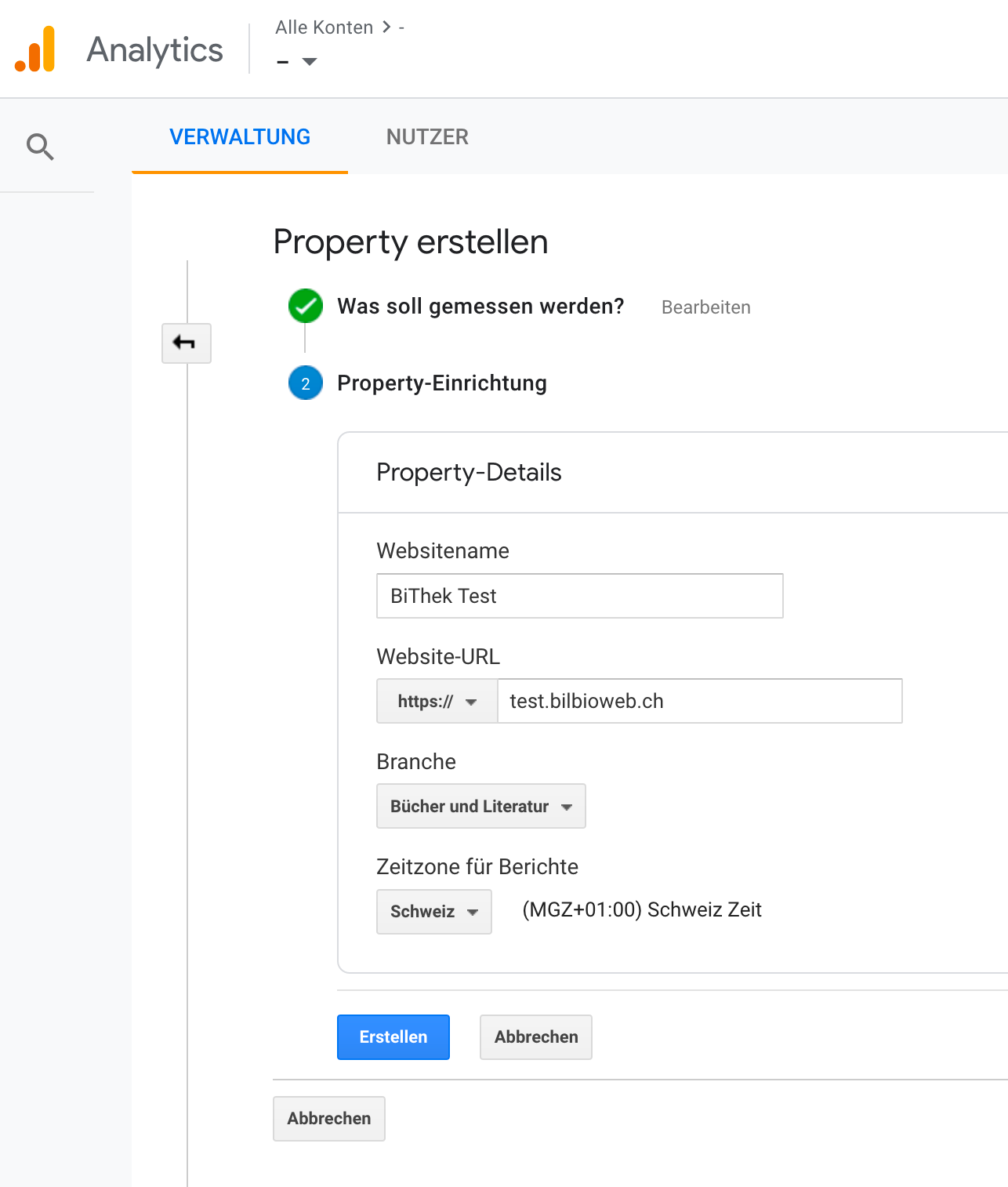Click the chevron next to Alle Konten

(x=386, y=27)
